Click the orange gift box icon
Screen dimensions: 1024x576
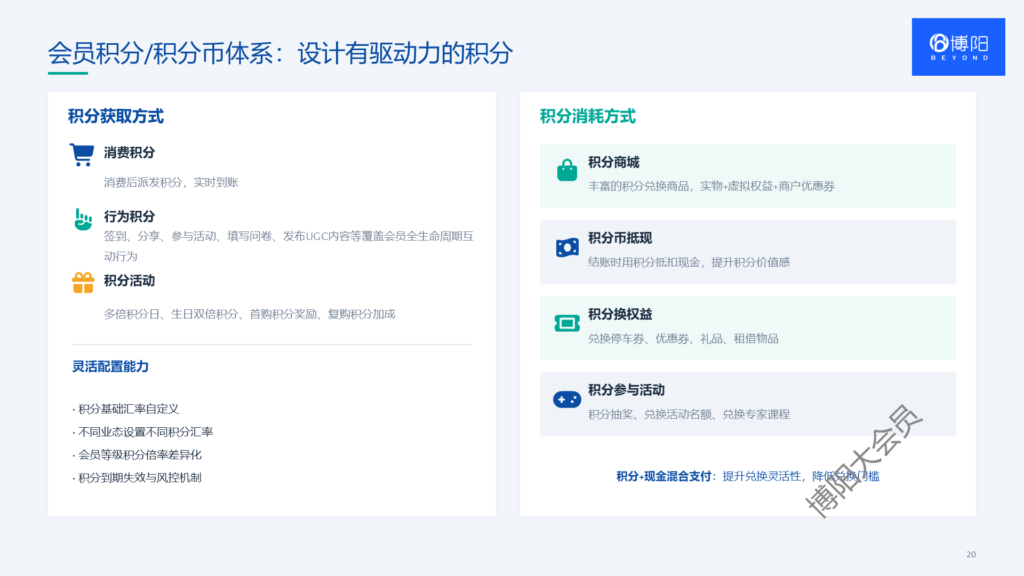83,283
